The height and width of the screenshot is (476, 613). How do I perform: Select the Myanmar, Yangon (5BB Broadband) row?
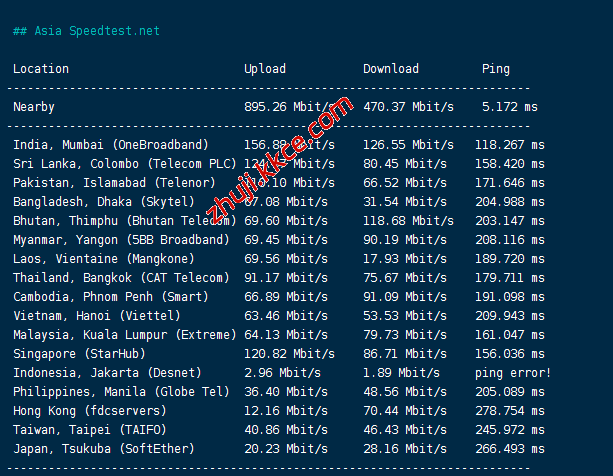tap(121, 240)
